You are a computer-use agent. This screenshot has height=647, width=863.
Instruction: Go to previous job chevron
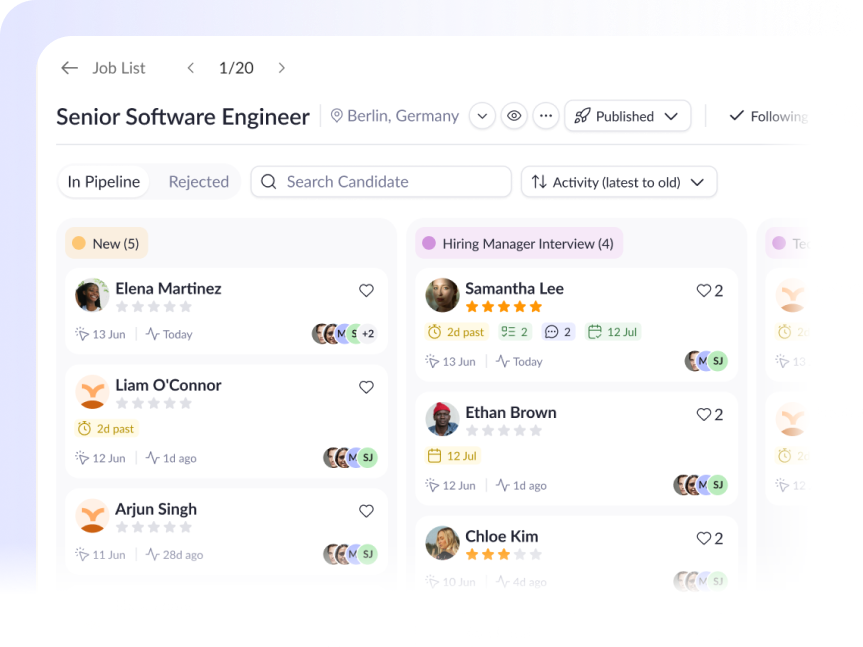click(x=191, y=68)
